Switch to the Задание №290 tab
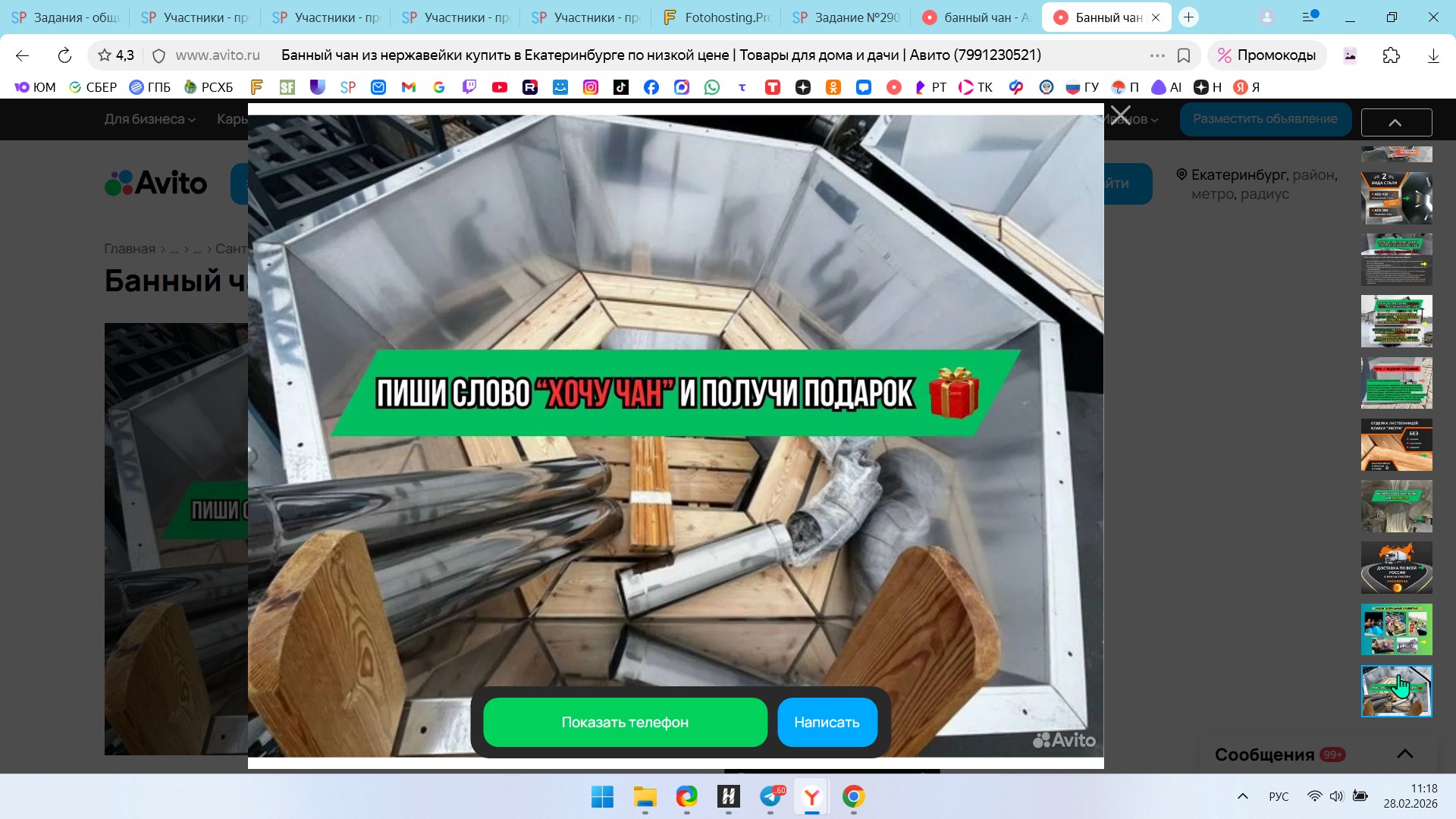This screenshot has width=1456, height=819. click(846, 17)
